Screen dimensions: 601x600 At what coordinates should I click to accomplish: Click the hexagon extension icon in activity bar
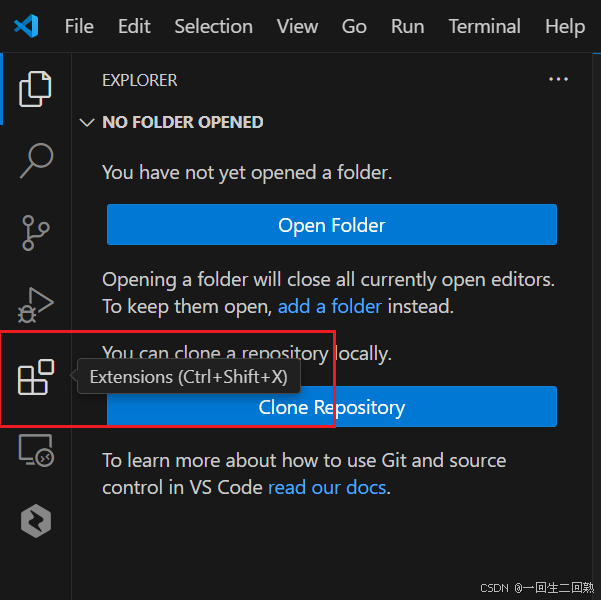click(36, 521)
